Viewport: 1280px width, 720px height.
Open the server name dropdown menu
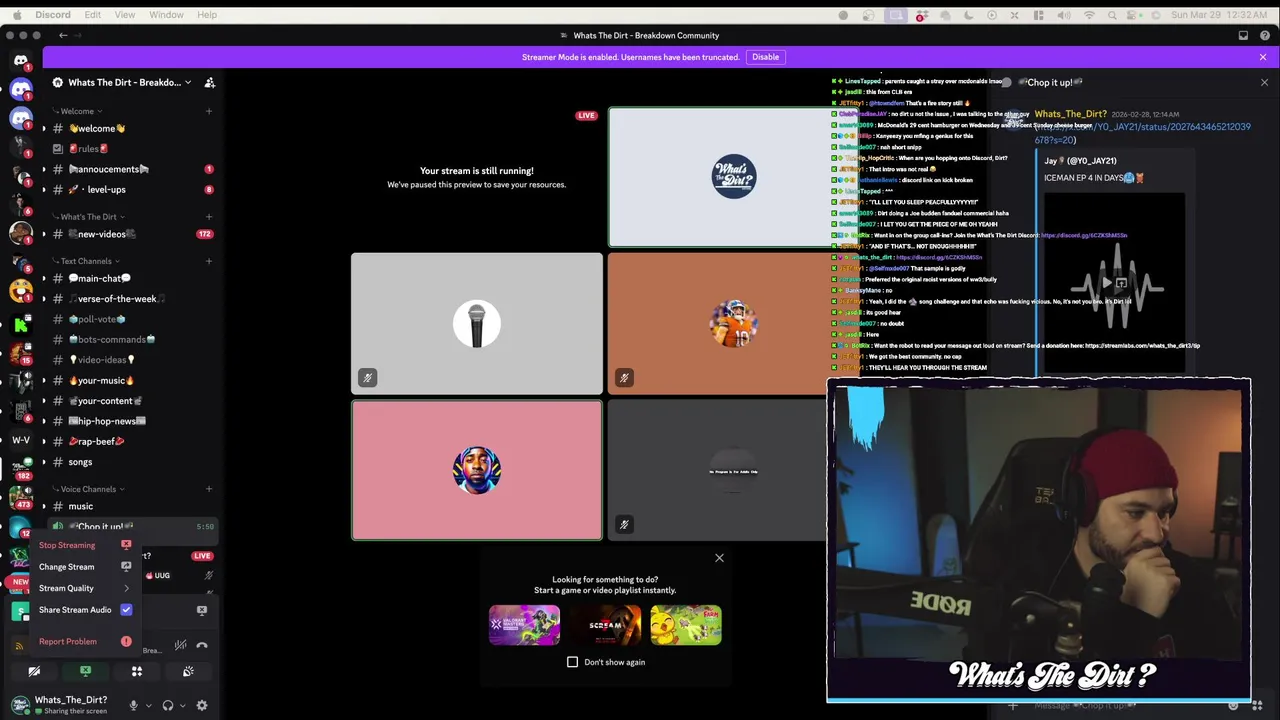125,82
